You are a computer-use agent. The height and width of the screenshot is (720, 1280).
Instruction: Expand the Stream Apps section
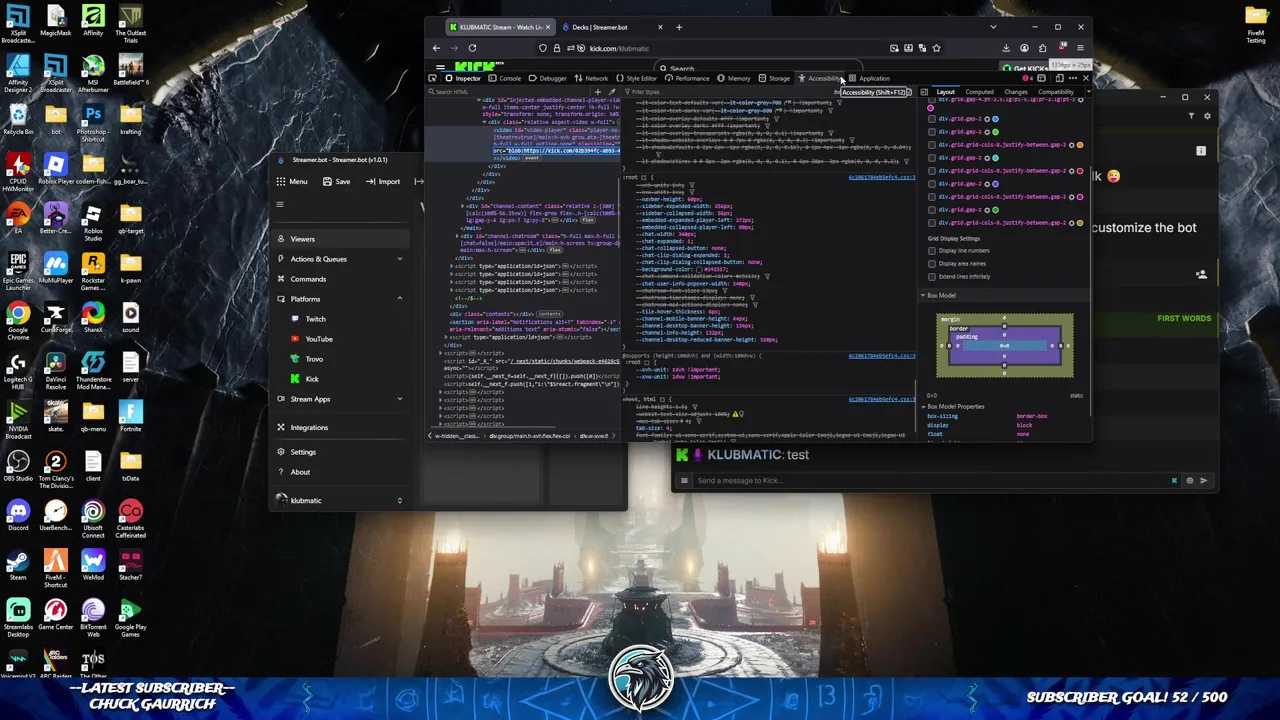pyautogui.click(x=342, y=399)
